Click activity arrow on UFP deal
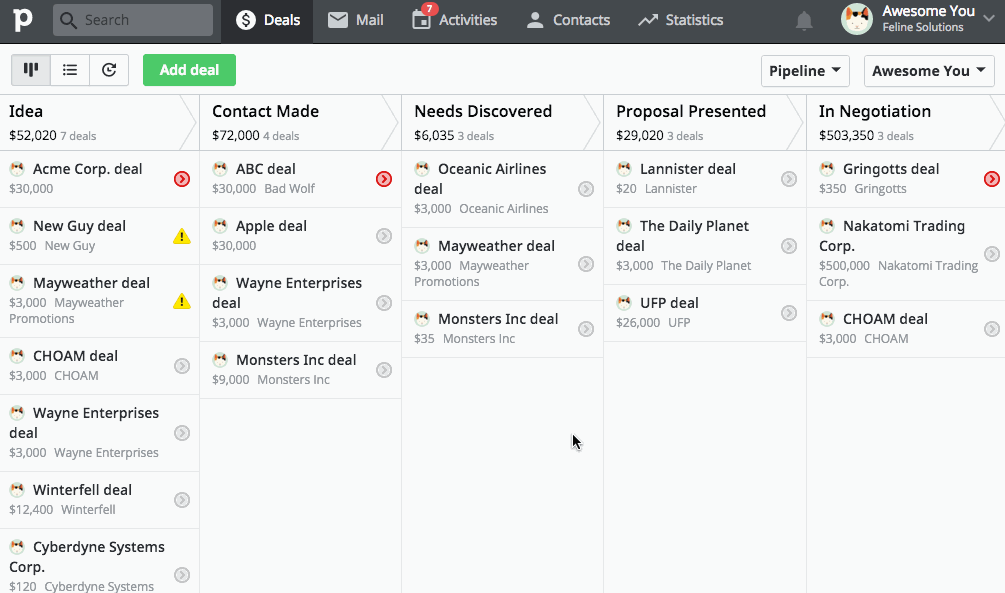The height and width of the screenshot is (593, 1005). (789, 313)
